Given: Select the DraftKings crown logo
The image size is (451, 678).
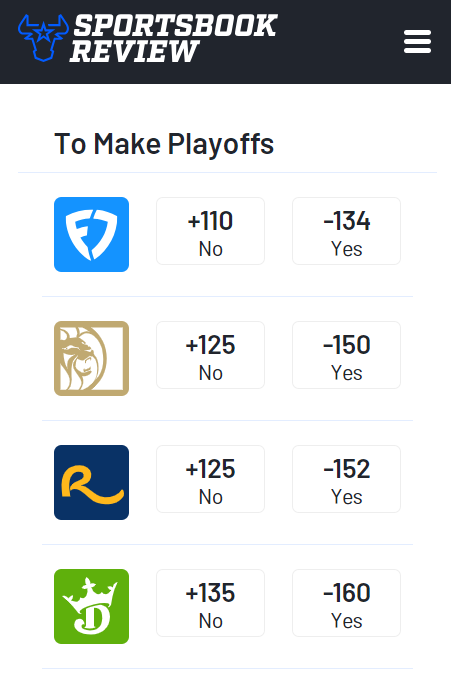Looking at the screenshot, I should click(x=91, y=606).
